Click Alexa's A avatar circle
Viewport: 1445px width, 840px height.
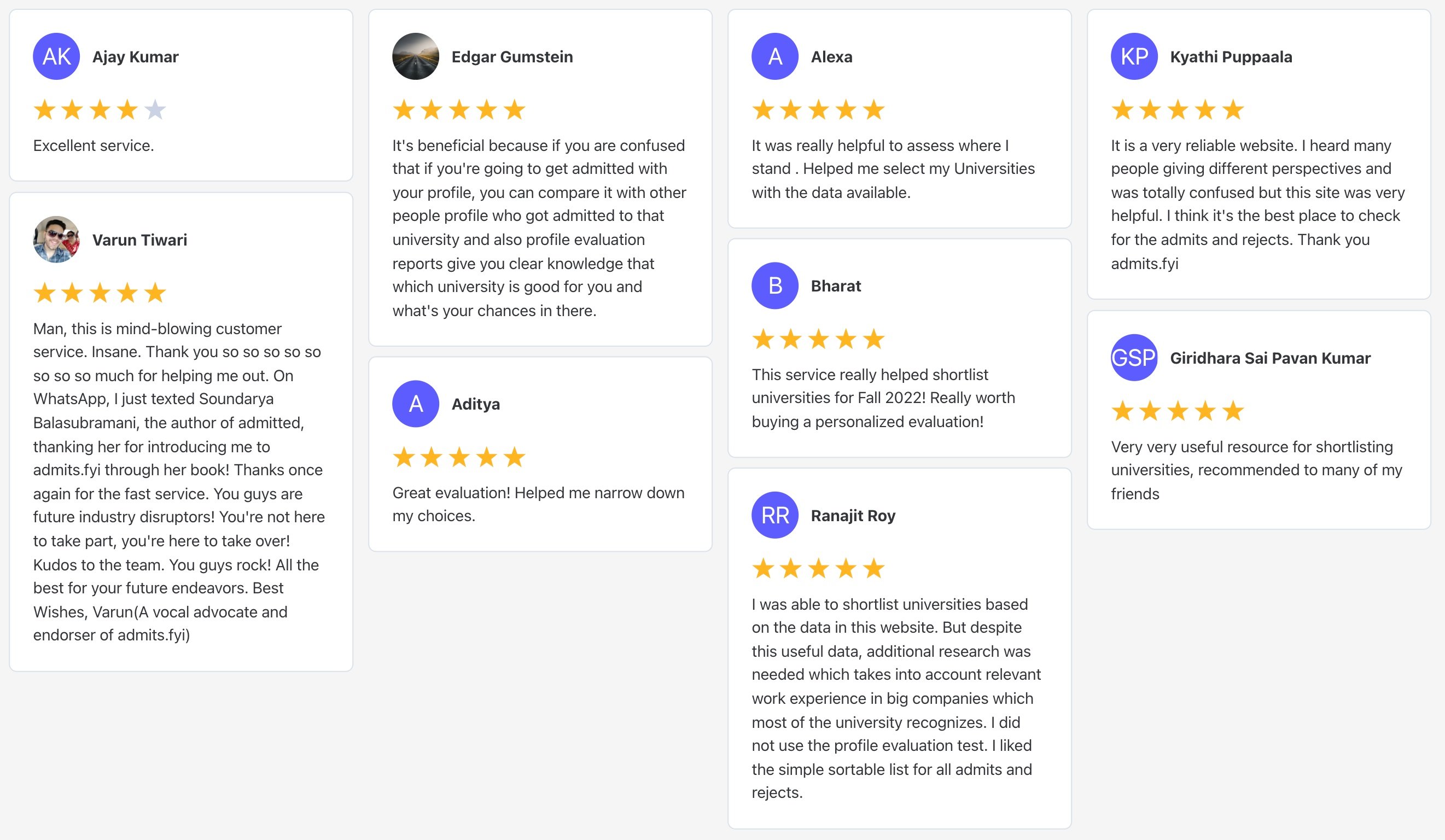click(x=775, y=56)
